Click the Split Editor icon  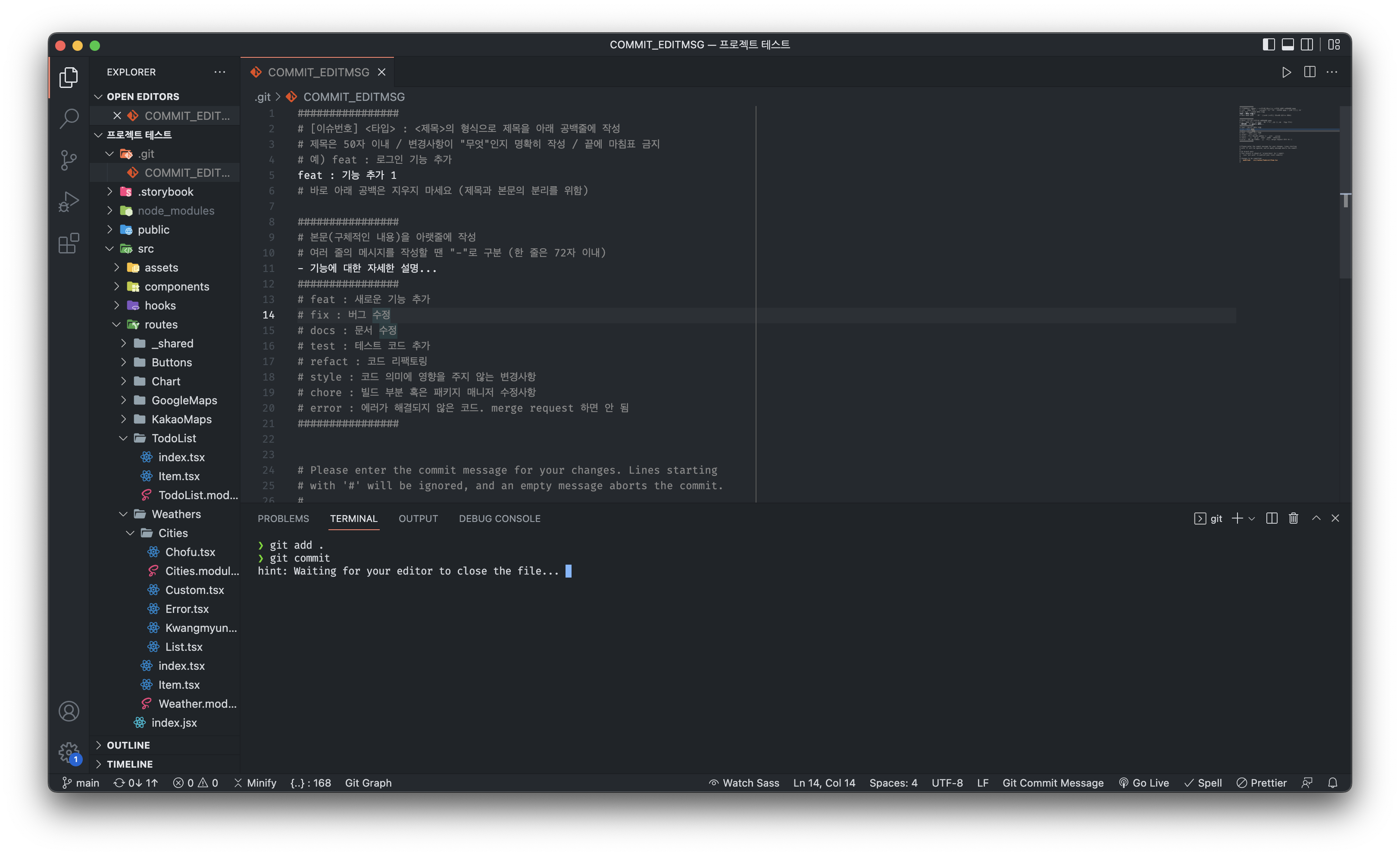[x=1309, y=72]
